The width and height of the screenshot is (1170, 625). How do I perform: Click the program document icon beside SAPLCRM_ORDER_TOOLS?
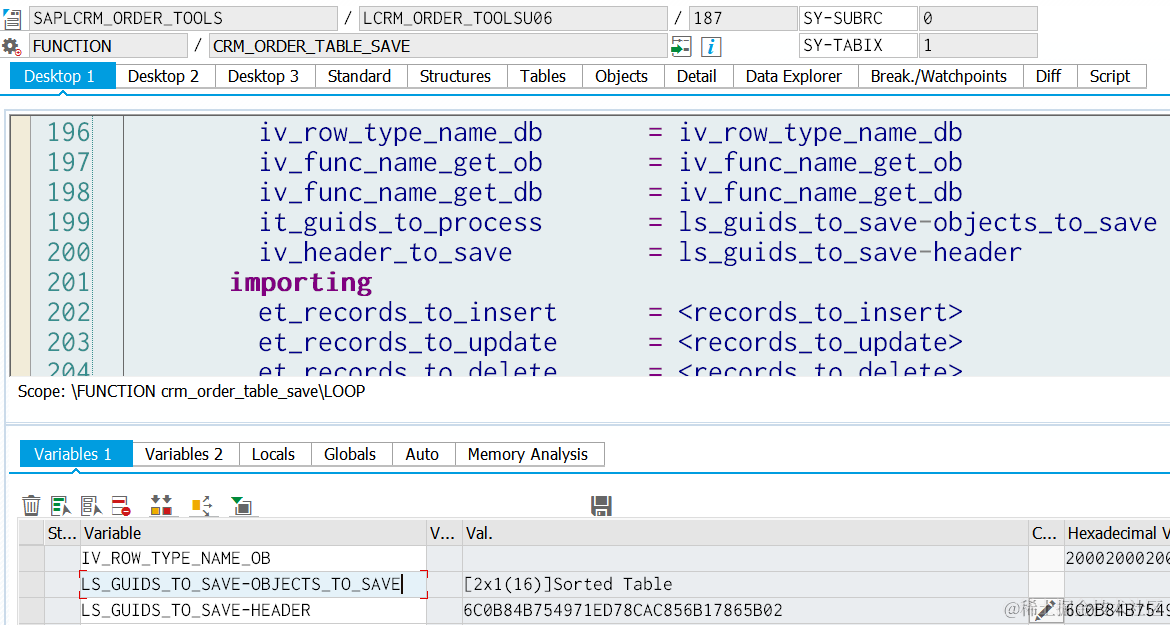point(11,19)
